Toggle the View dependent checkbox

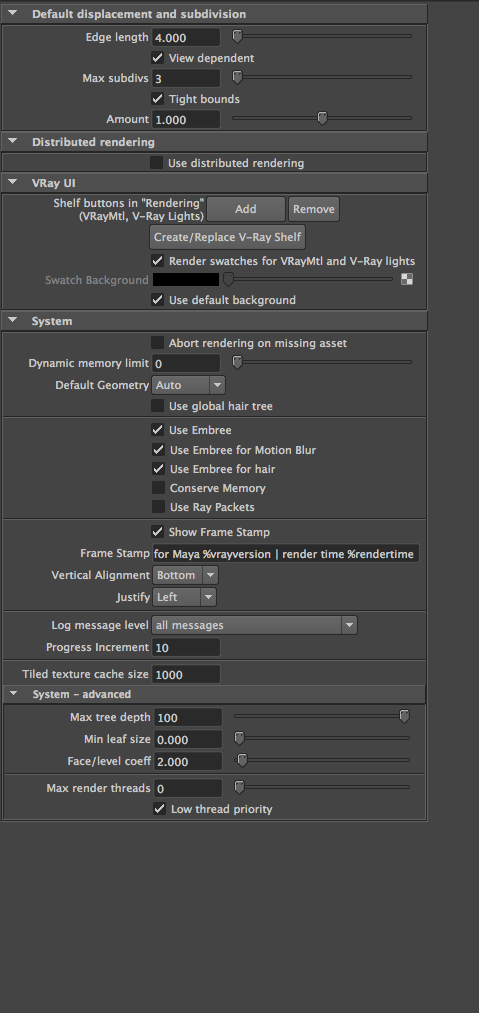click(x=157, y=58)
